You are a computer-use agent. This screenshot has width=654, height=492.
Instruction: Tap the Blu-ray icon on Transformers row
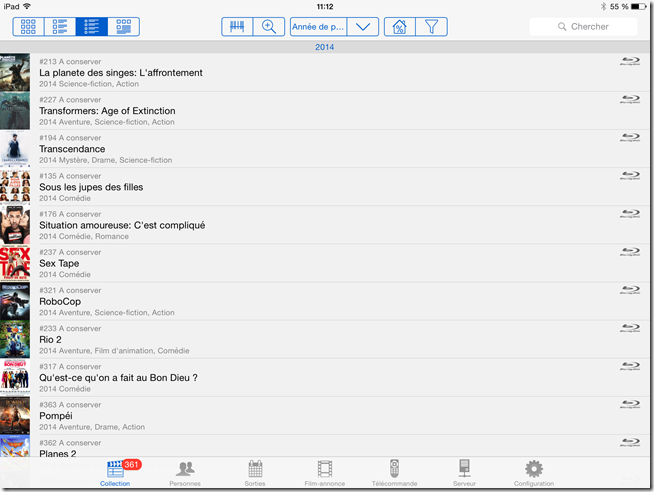click(x=630, y=99)
